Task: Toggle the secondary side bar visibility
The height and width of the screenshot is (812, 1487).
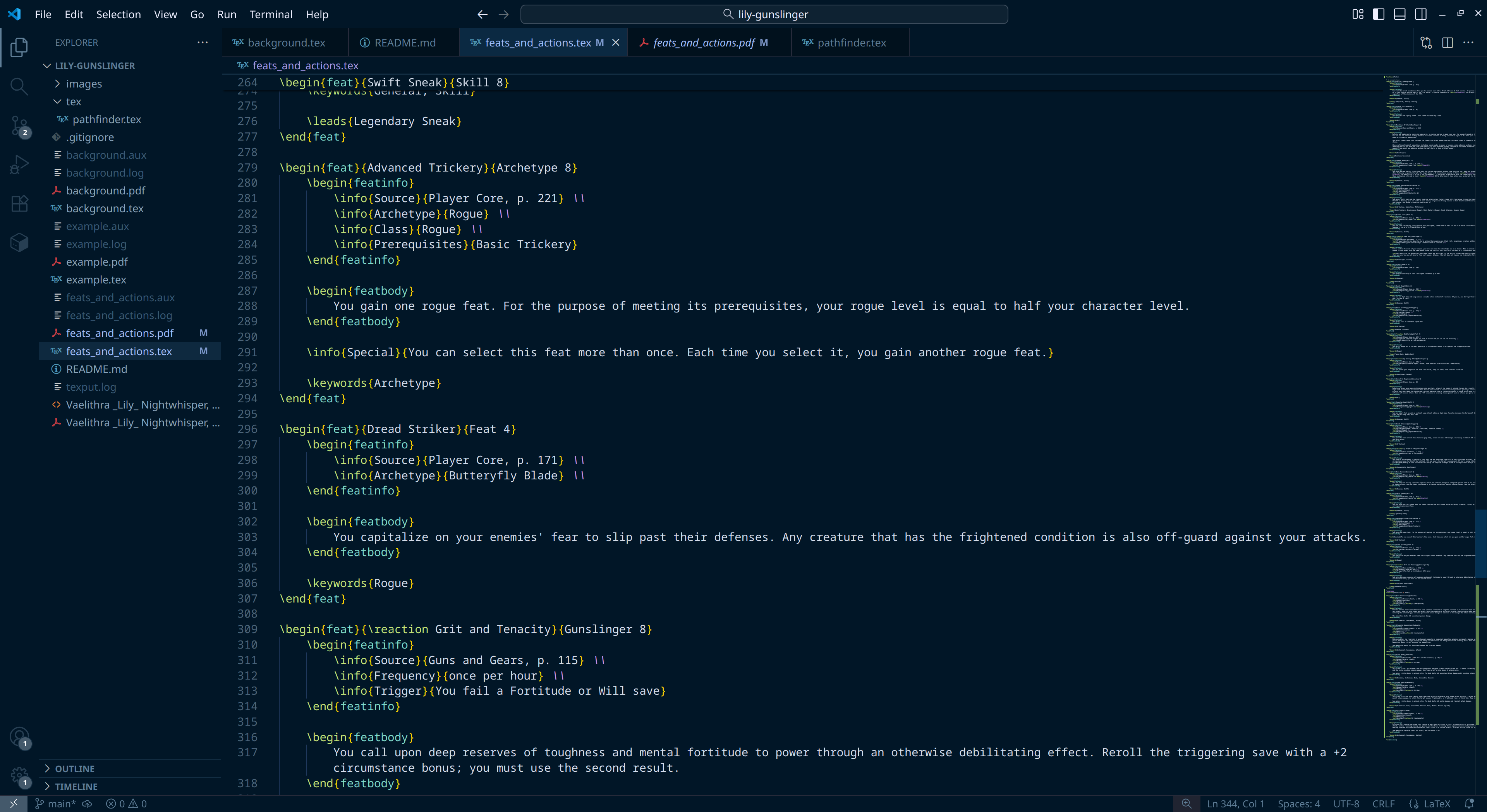Action: [1421, 14]
